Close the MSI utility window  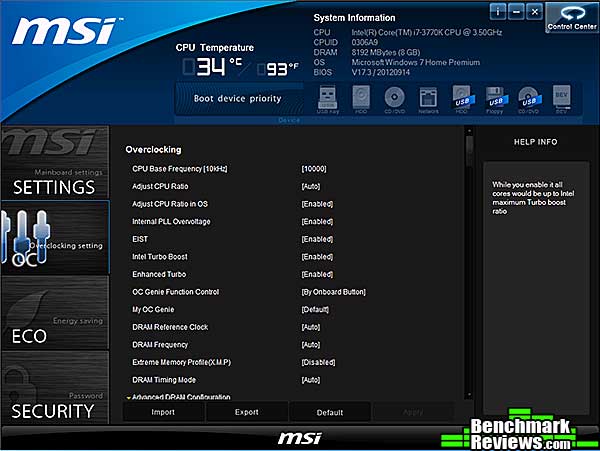(535, 12)
